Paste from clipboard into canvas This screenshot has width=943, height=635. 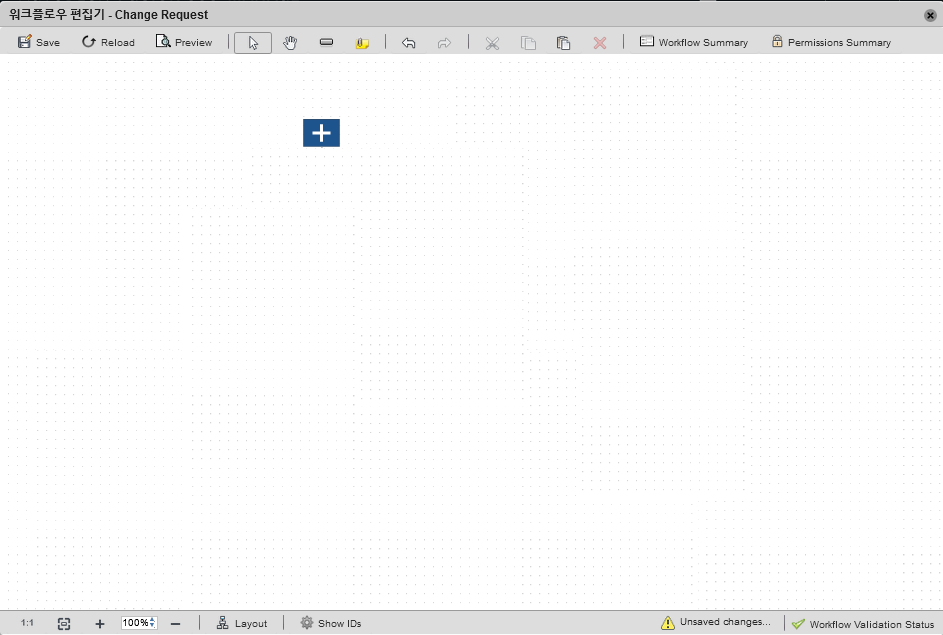pyautogui.click(x=564, y=43)
